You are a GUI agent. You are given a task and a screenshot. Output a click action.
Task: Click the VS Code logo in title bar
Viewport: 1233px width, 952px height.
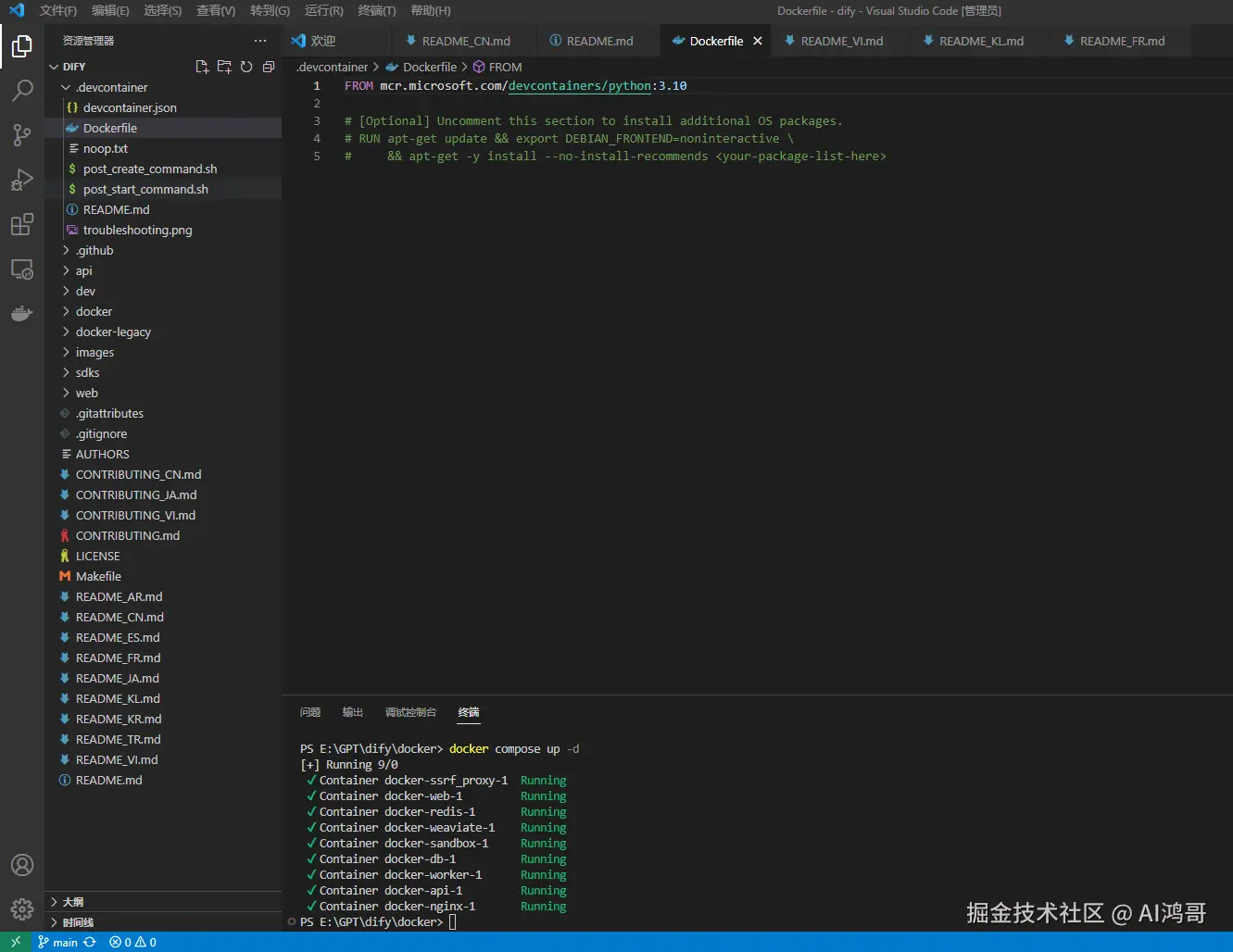(x=17, y=10)
